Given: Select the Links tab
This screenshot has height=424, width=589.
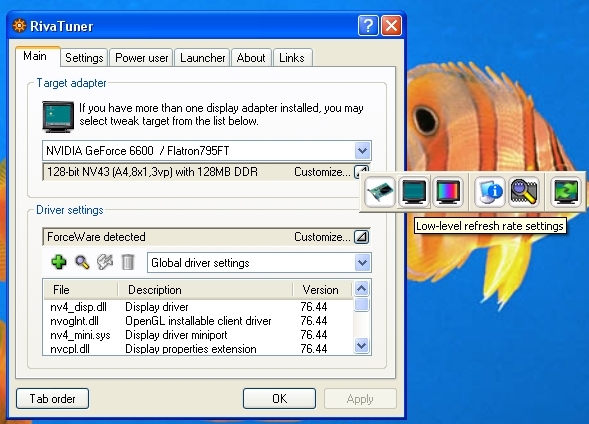Looking at the screenshot, I should tap(292, 58).
